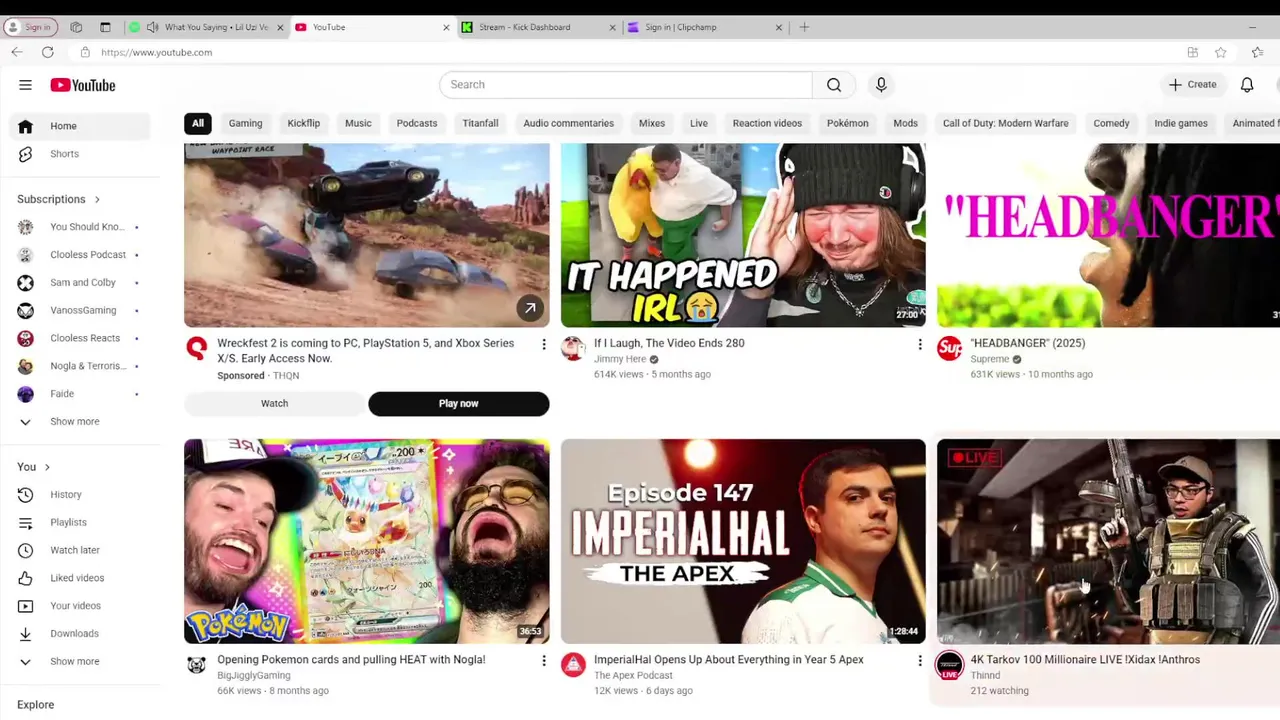Reload page with browser refresh icon
1280x720 pixels.
pos(47,52)
